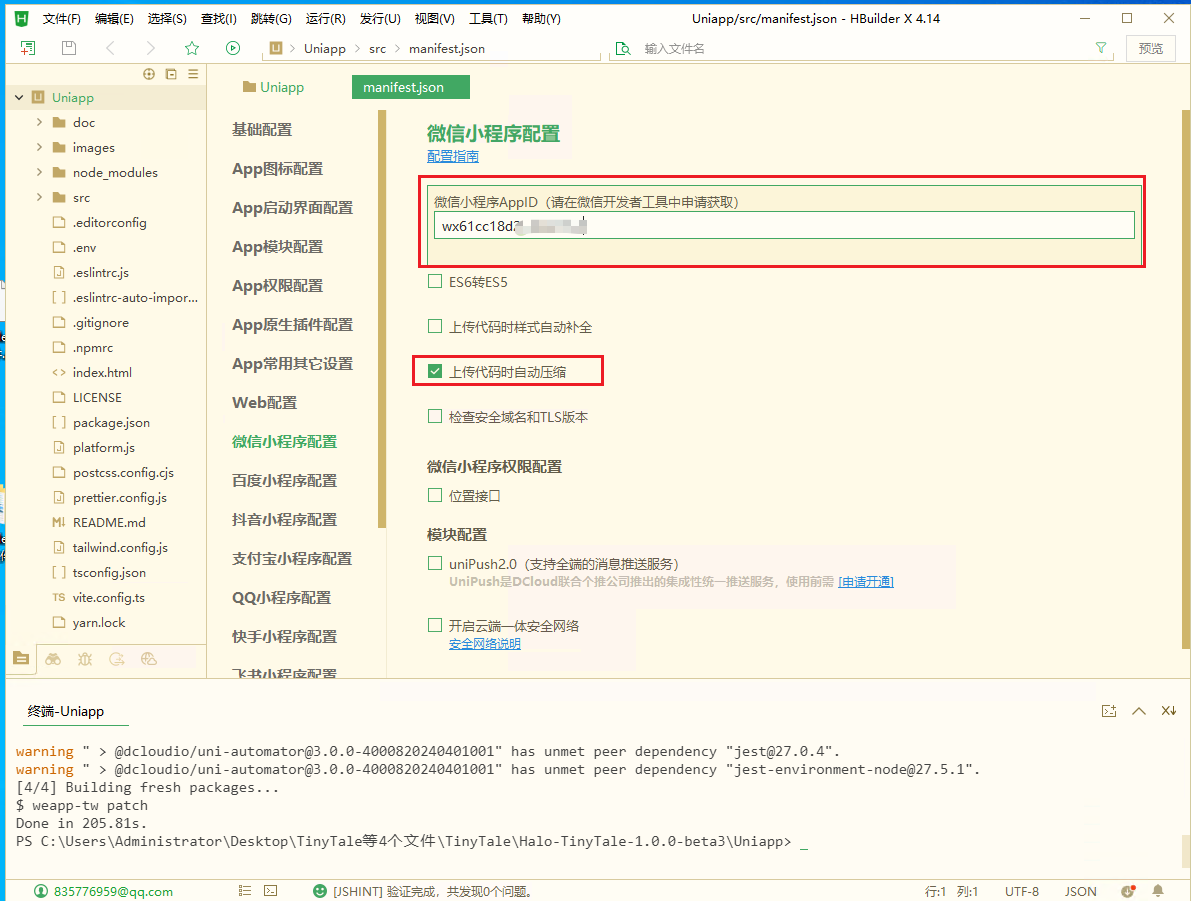
Task: Open the 文件(F) menu
Action: 62,19
